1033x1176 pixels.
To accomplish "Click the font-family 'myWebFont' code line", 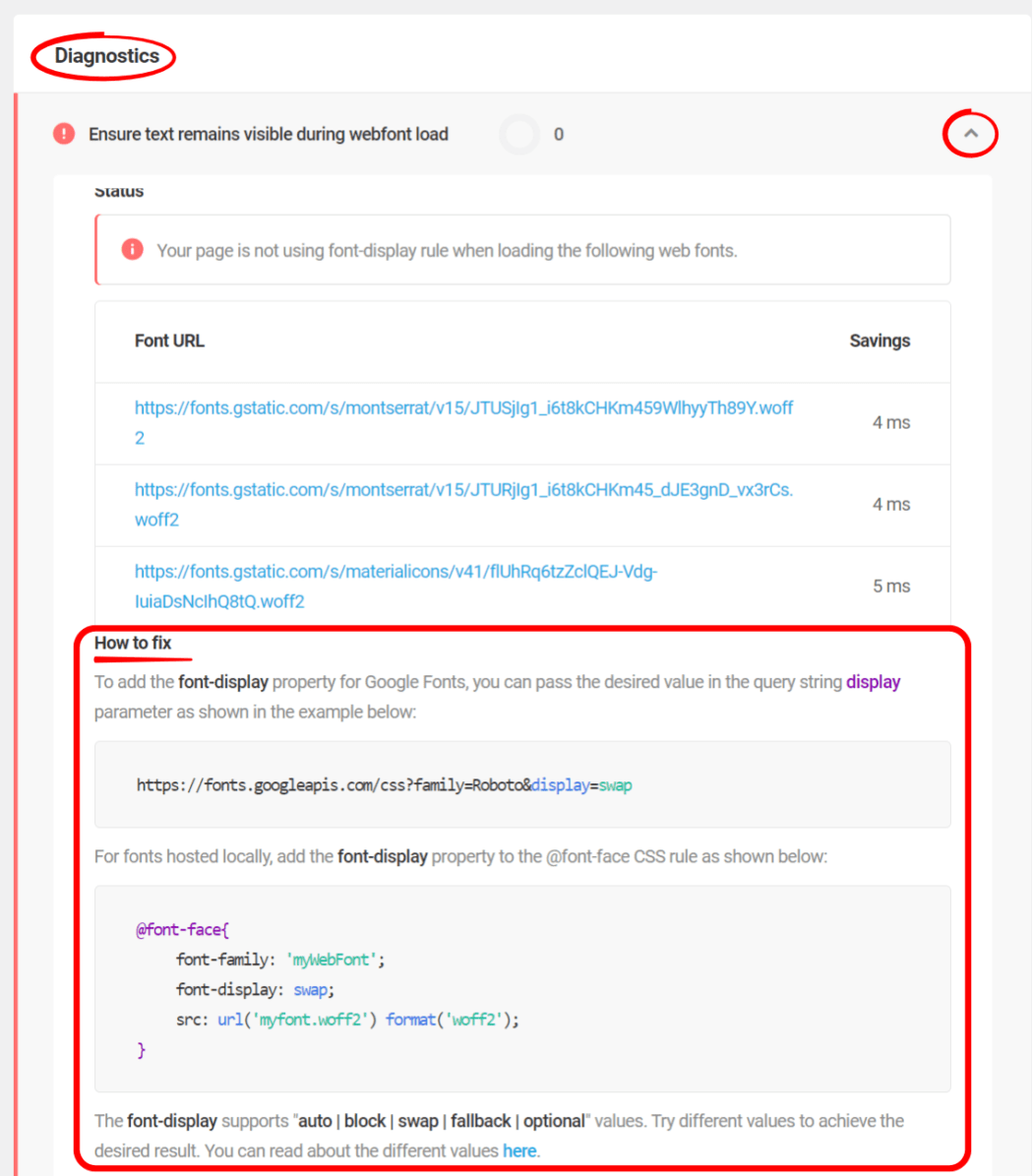I will coord(280,960).
